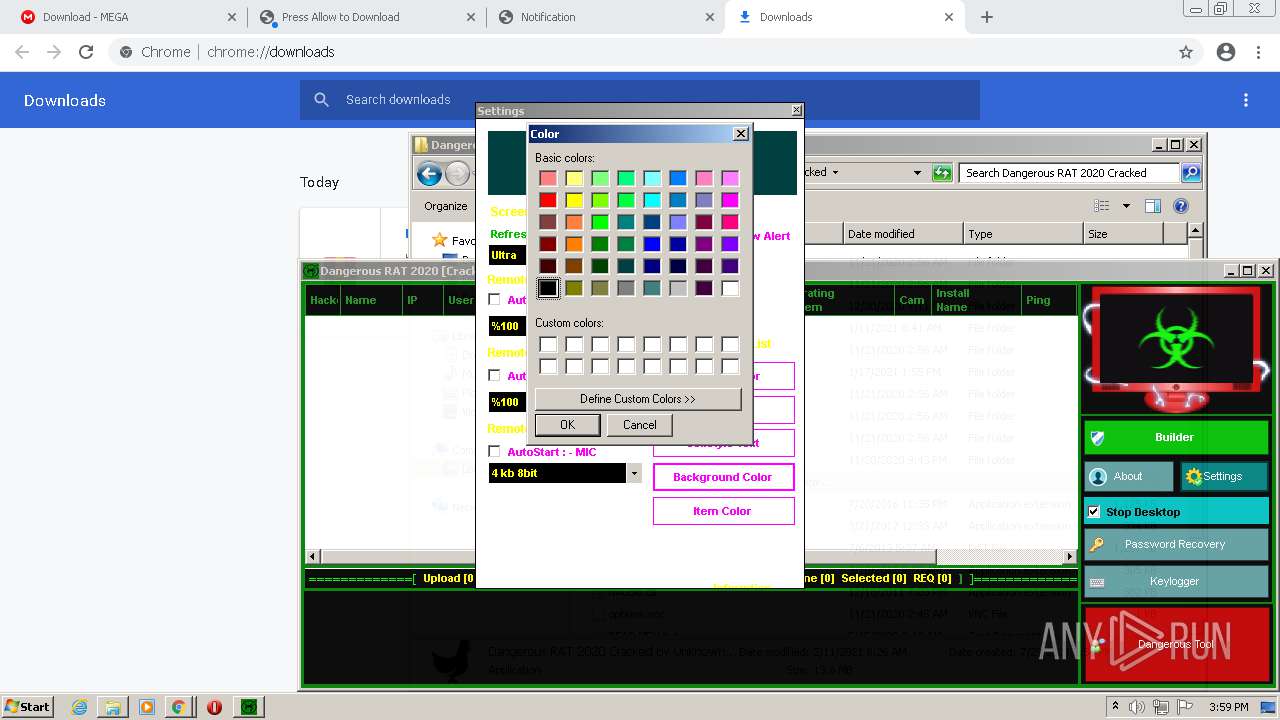Open the Builder button in Dangerous RAT
The image size is (1280, 720).
(1176, 437)
